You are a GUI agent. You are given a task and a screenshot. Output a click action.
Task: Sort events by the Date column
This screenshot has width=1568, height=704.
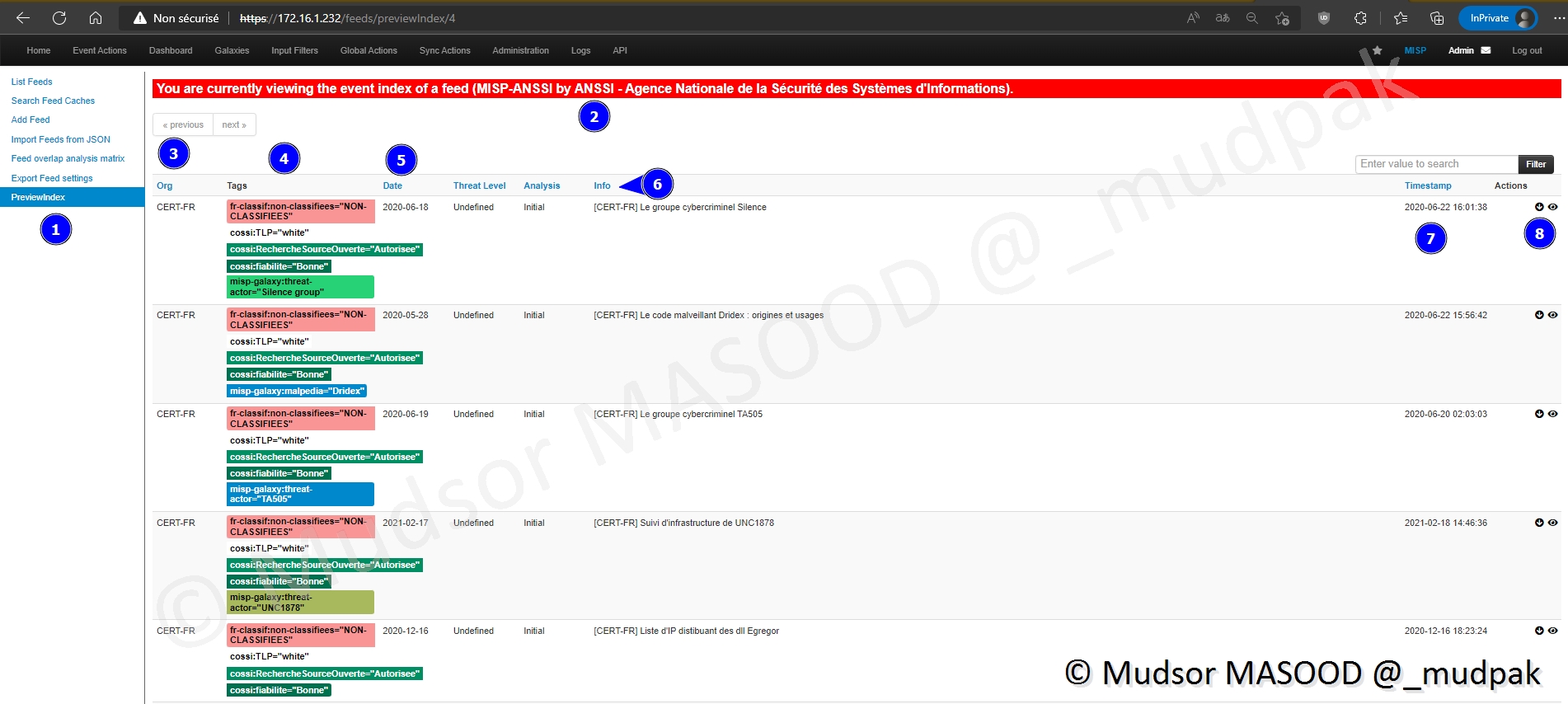point(392,185)
